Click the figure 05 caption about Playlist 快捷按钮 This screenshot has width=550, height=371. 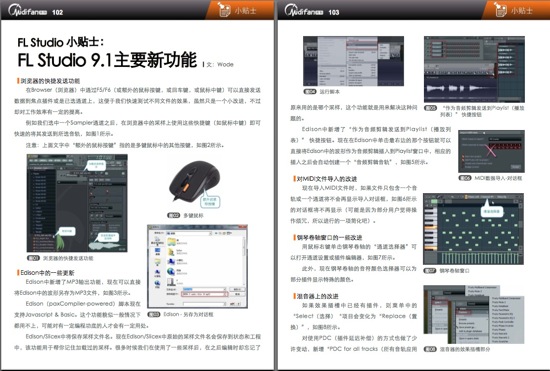[482, 111]
